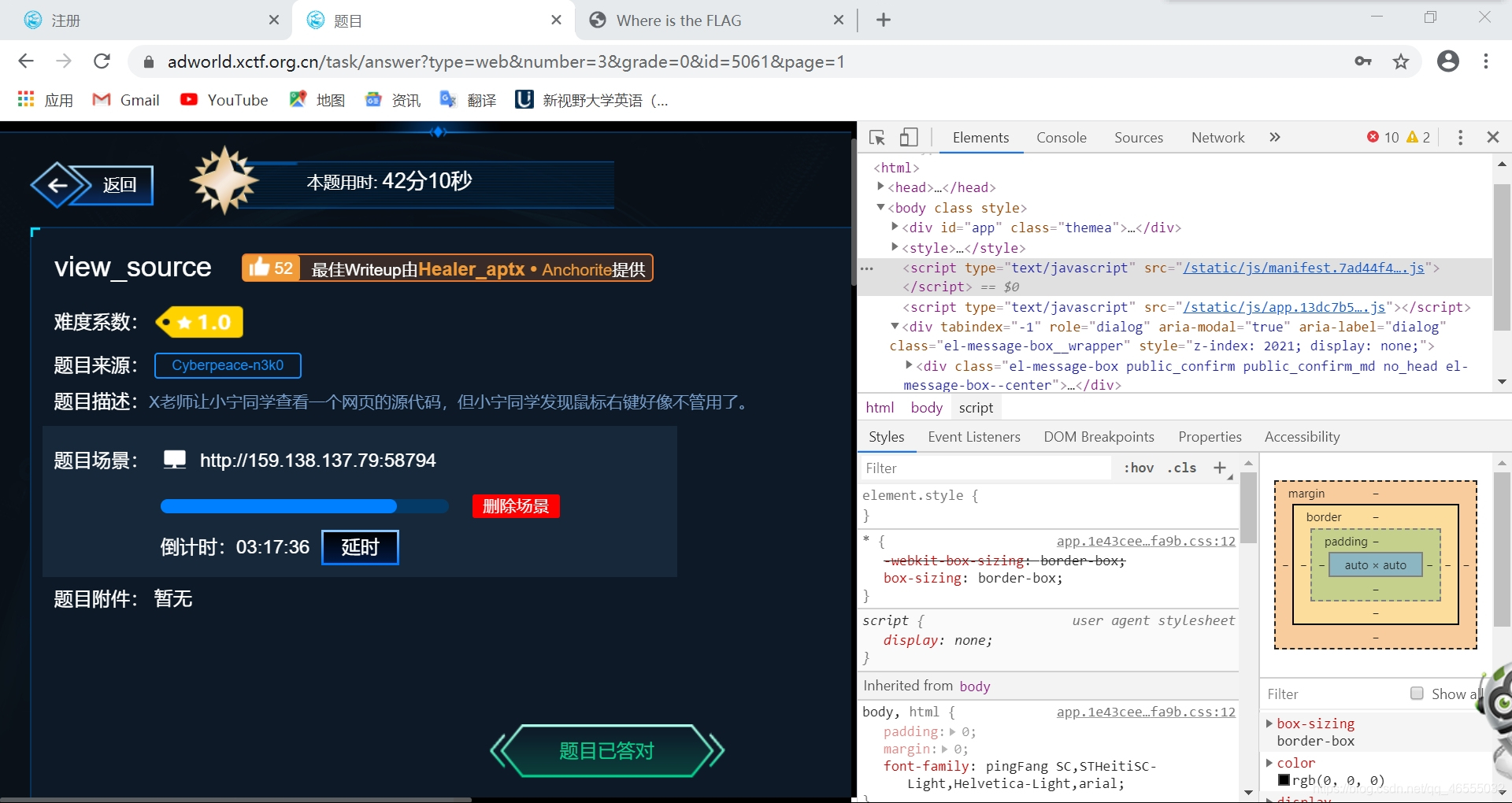Enable the Show all checkbox
This screenshot has height=803, width=1512.
[x=1417, y=694]
